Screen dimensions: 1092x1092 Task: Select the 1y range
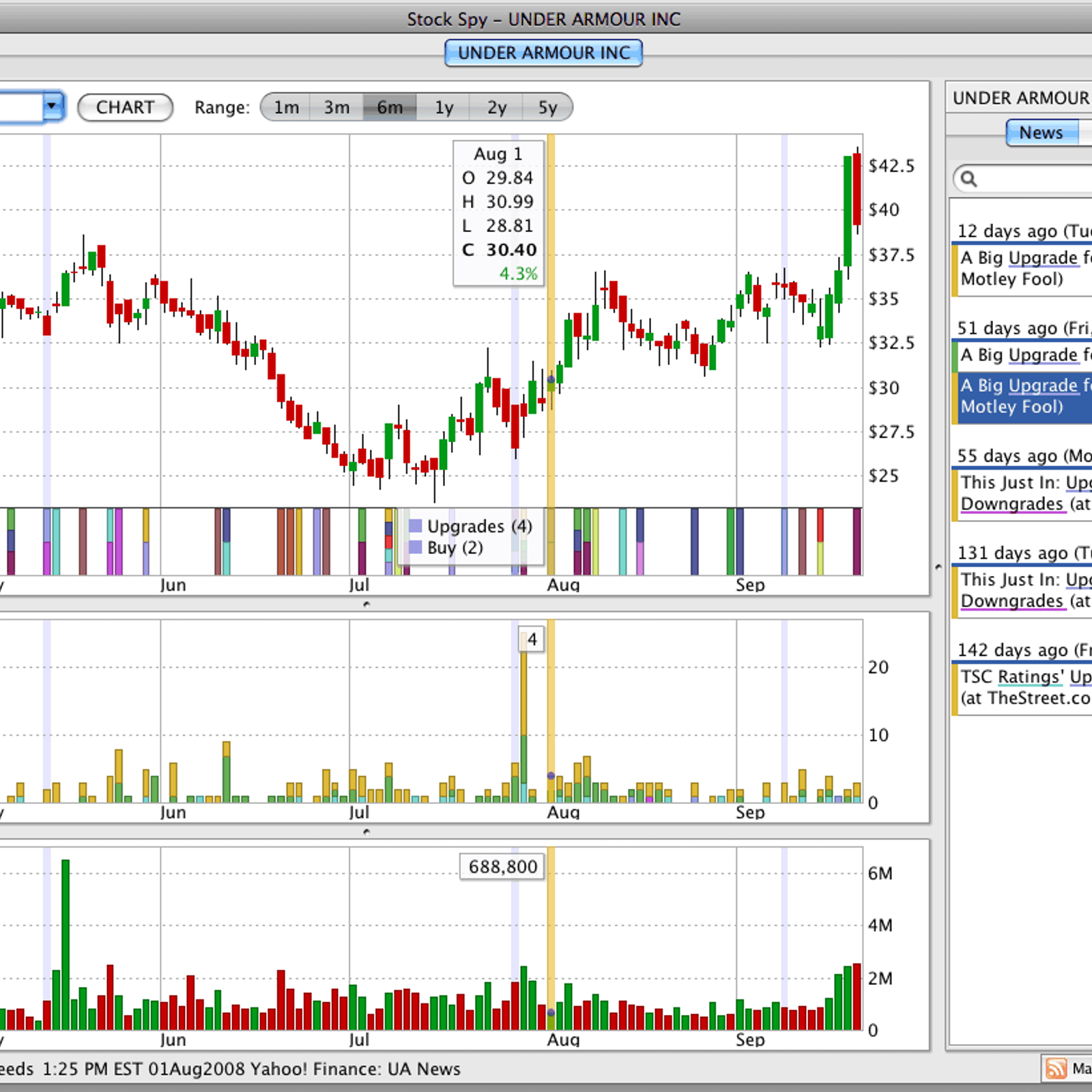pos(444,107)
